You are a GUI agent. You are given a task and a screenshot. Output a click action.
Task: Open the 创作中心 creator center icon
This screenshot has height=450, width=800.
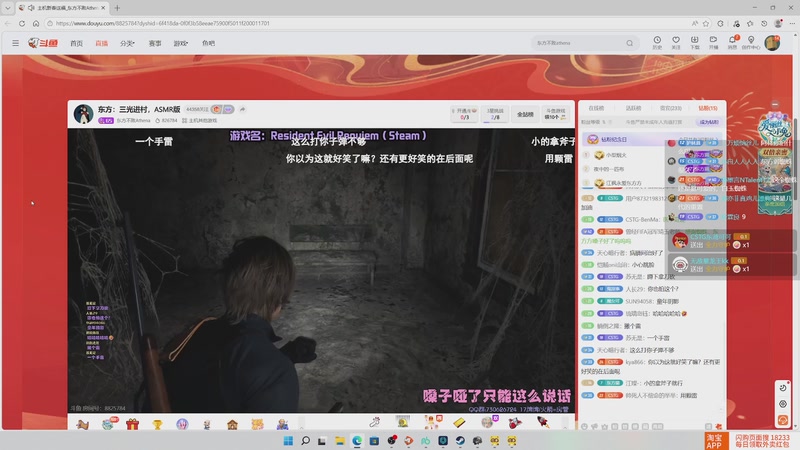pyautogui.click(x=751, y=43)
